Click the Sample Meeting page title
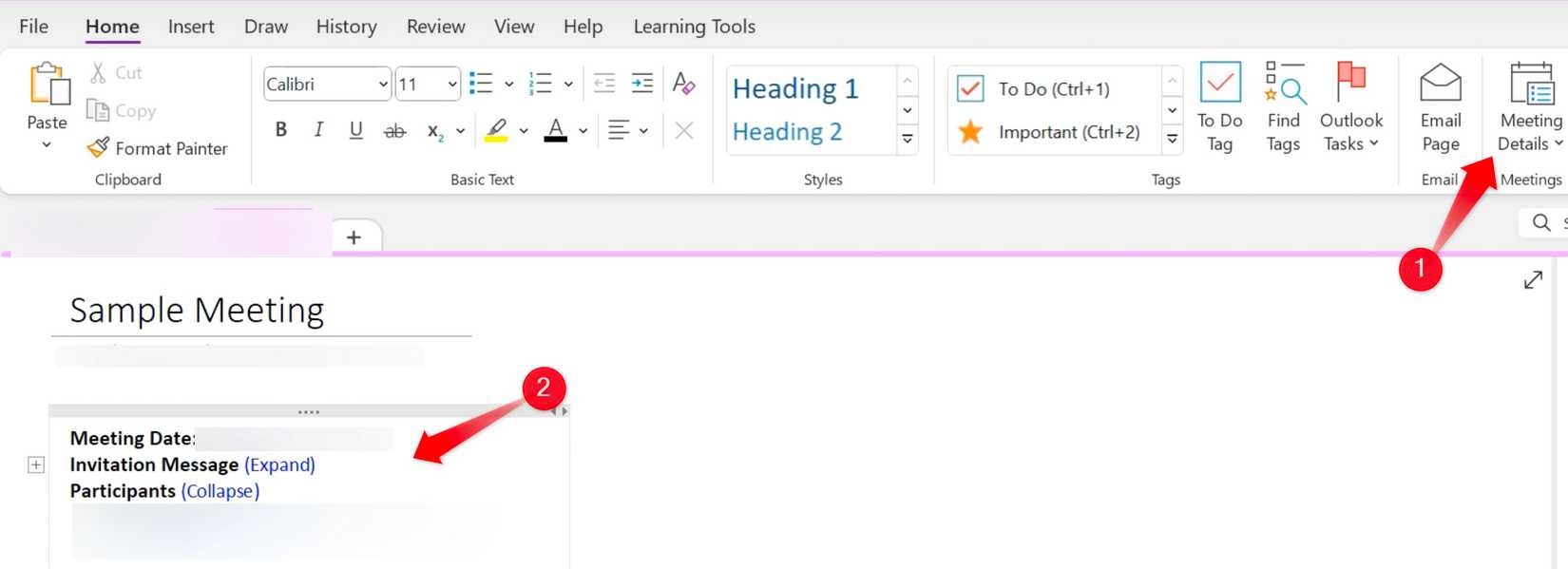Screen dimensions: 1568x569 197,311
